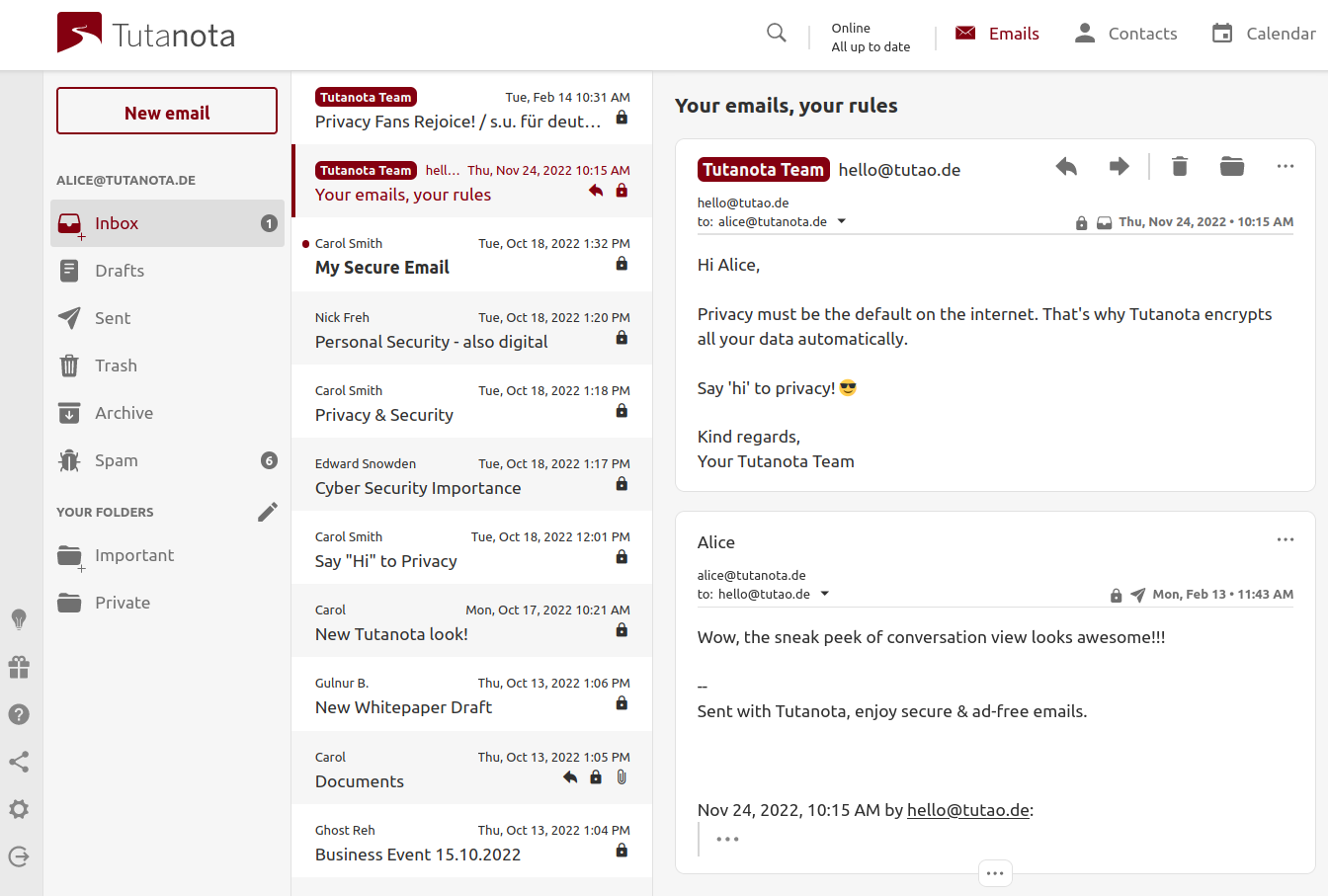Open more options for Alice's reply
This screenshot has height=896, width=1328.
(x=1285, y=539)
